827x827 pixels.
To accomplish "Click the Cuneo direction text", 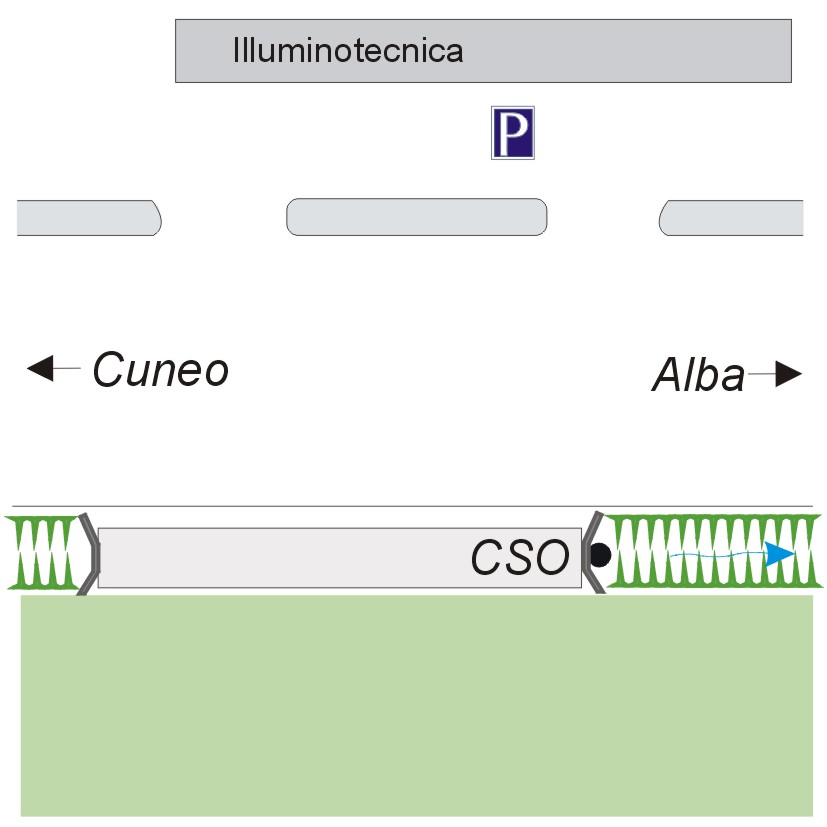I will click(x=161, y=370).
